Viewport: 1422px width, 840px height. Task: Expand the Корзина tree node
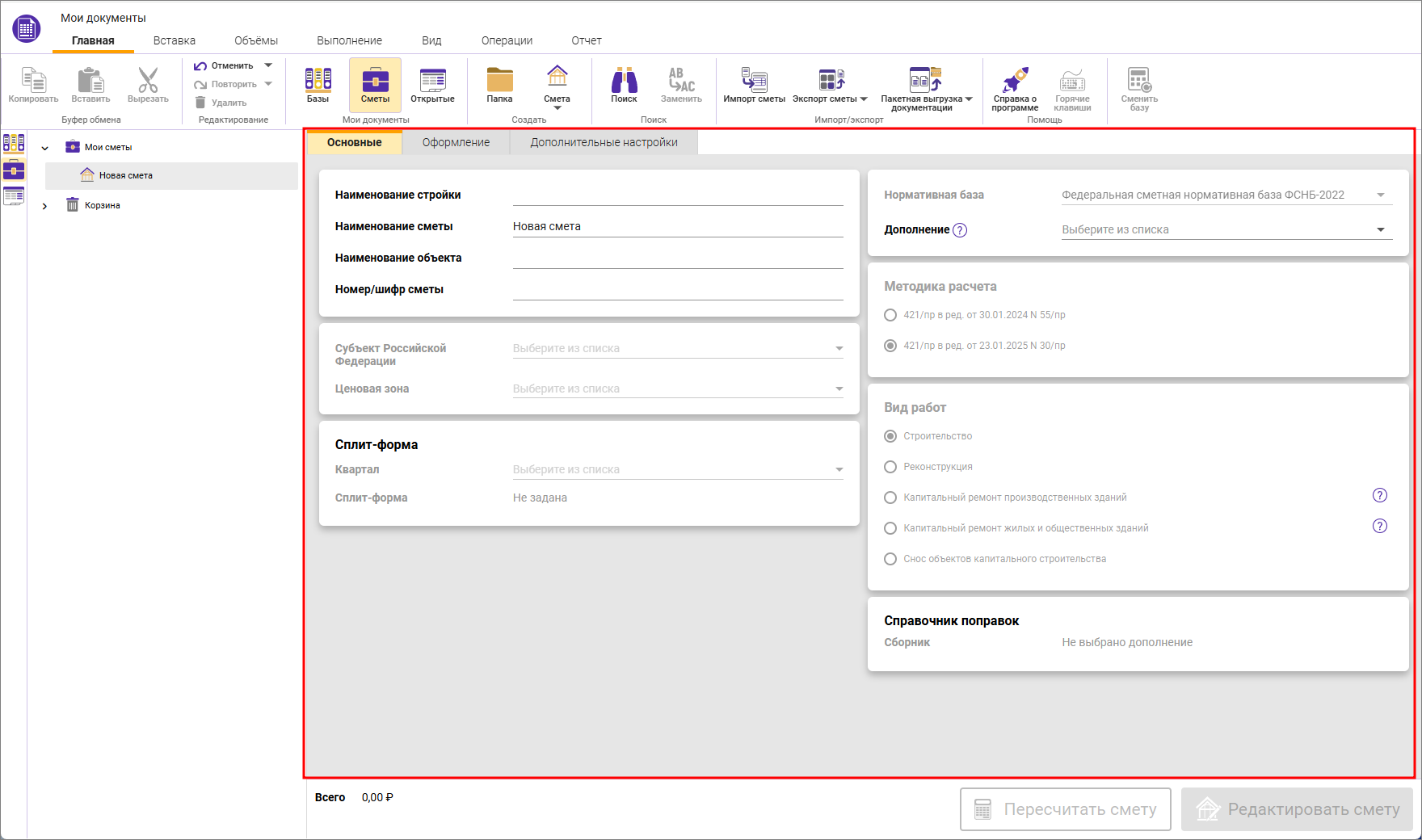click(44, 206)
